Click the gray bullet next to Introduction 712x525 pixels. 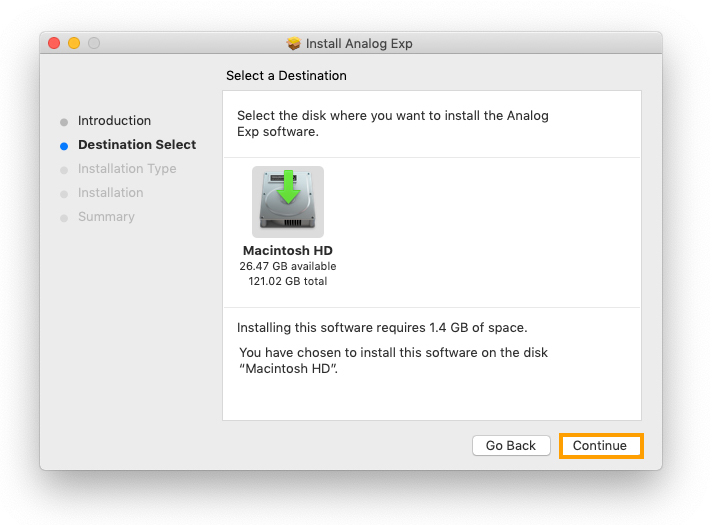64,122
